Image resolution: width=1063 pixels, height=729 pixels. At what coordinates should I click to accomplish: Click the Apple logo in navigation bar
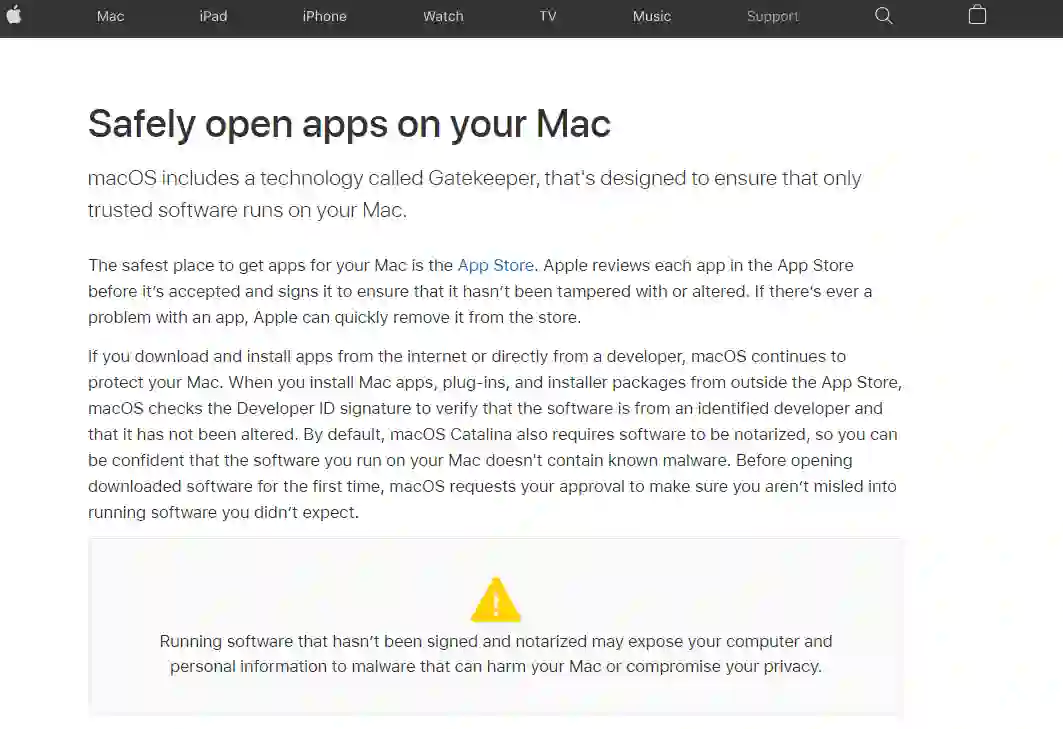tap(14, 15)
